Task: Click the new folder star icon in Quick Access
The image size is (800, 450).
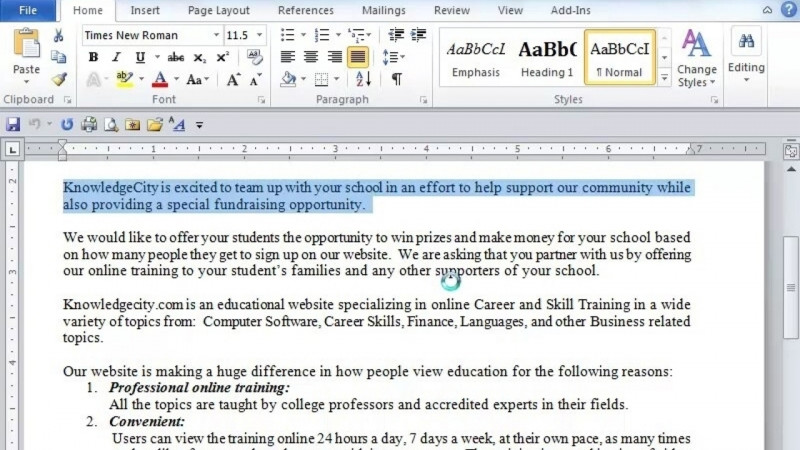Action: (x=133, y=124)
